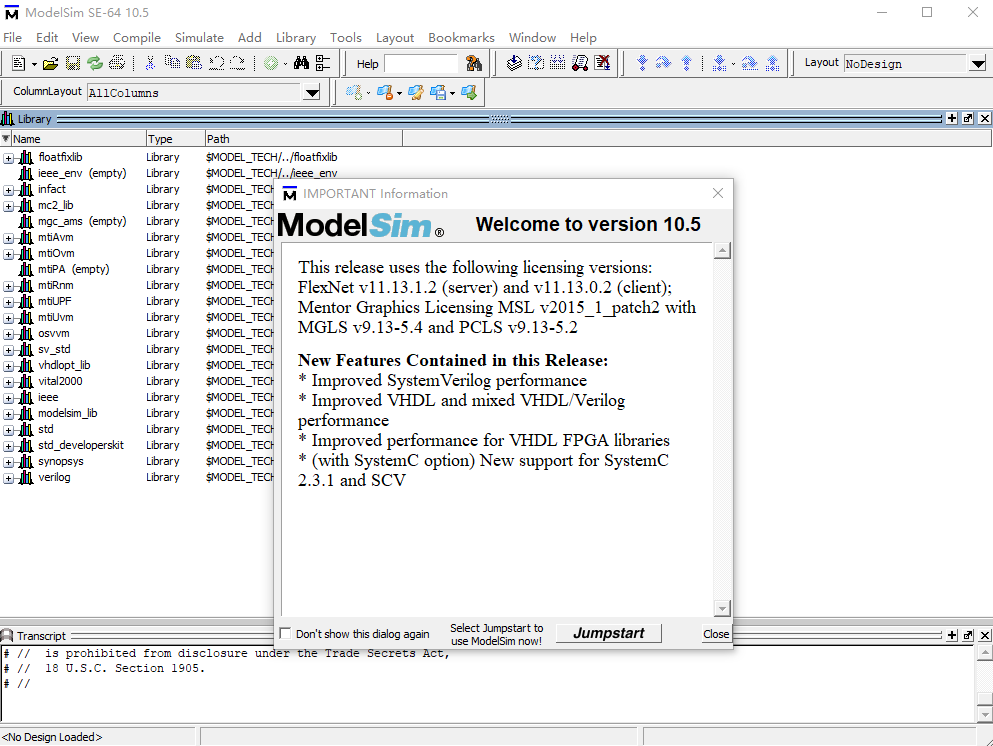Open an existing file from the toolbar
This screenshot has width=993, height=746.
coord(48,62)
